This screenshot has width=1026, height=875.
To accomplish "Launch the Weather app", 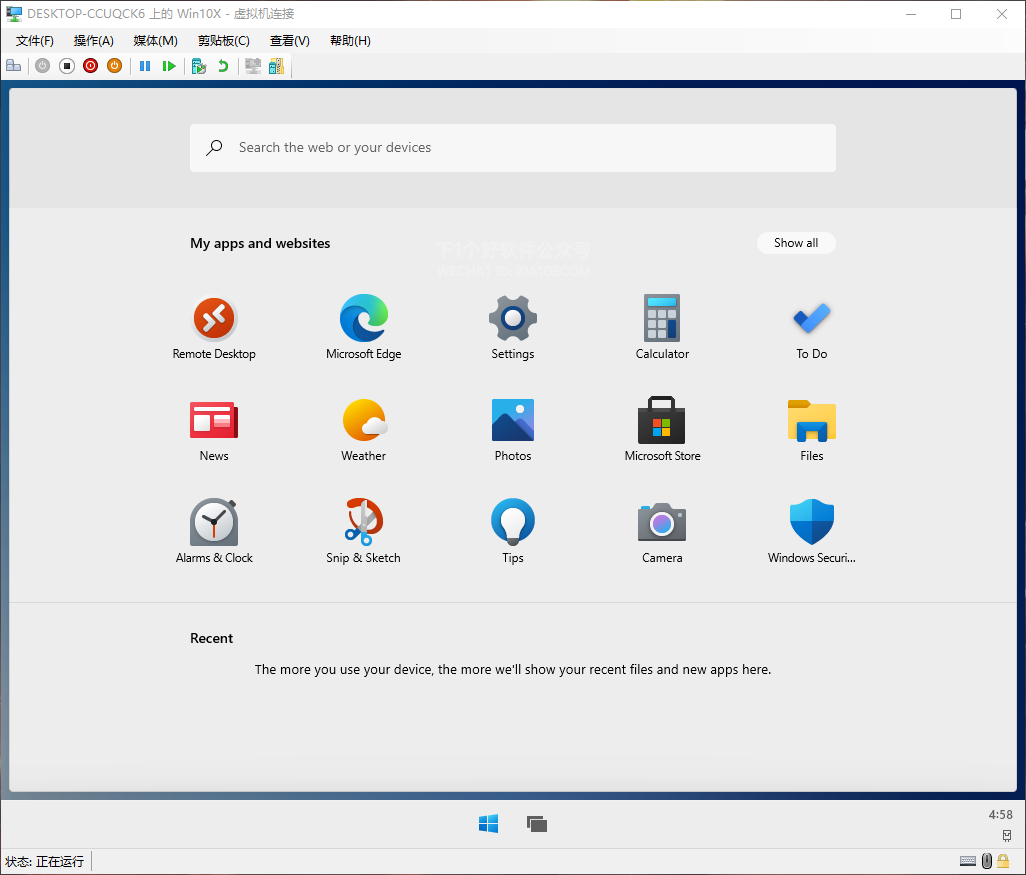I will click(x=364, y=429).
